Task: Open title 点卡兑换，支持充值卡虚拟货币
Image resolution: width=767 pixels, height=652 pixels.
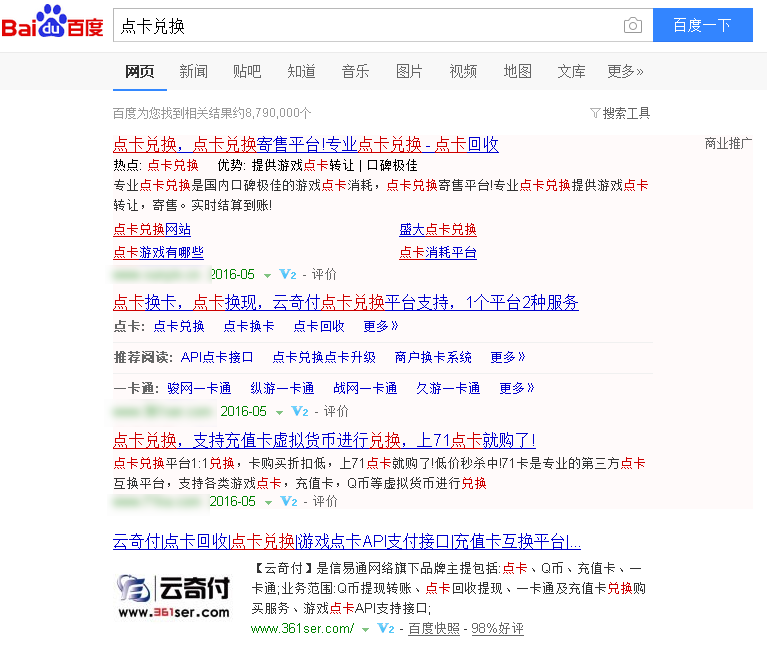Action: coord(324,441)
